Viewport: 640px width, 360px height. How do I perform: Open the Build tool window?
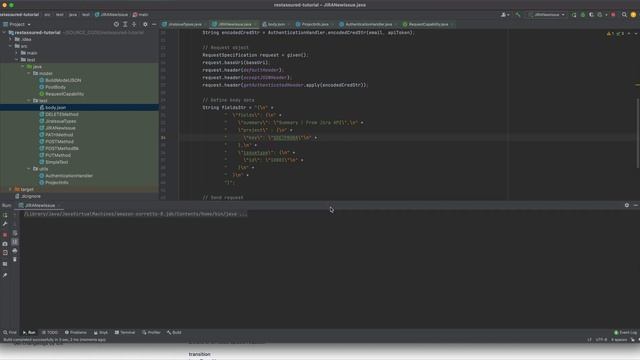click(174, 333)
